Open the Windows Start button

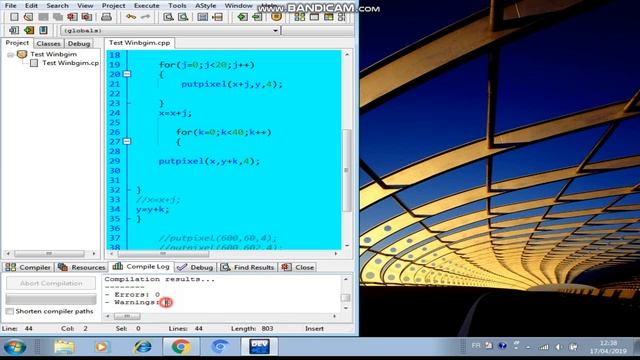point(15,347)
